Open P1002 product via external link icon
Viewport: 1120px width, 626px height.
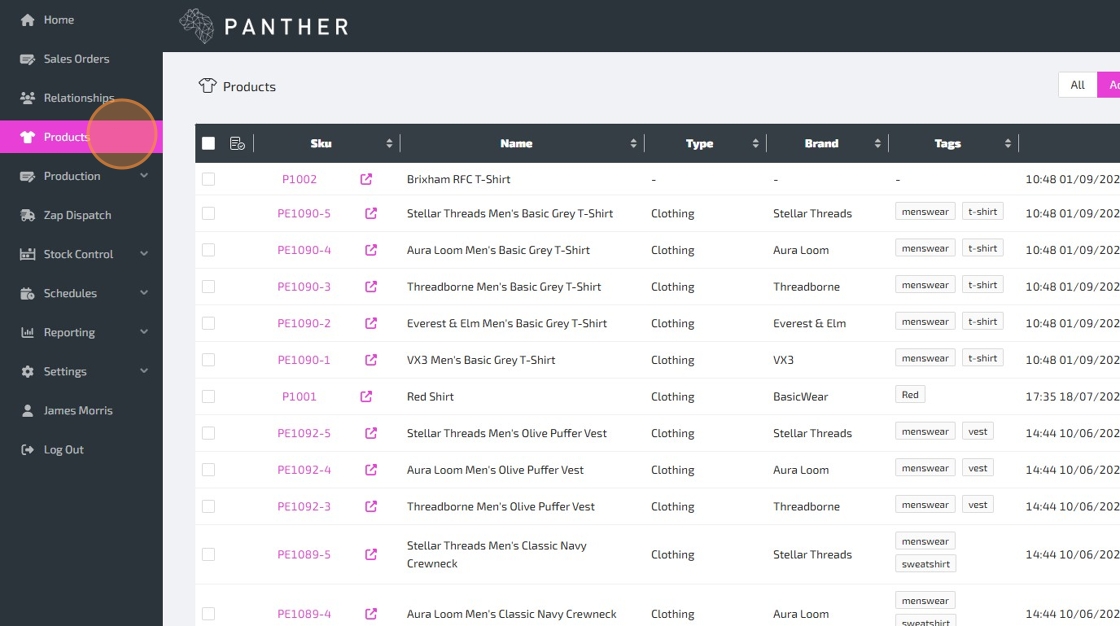(x=366, y=179)
